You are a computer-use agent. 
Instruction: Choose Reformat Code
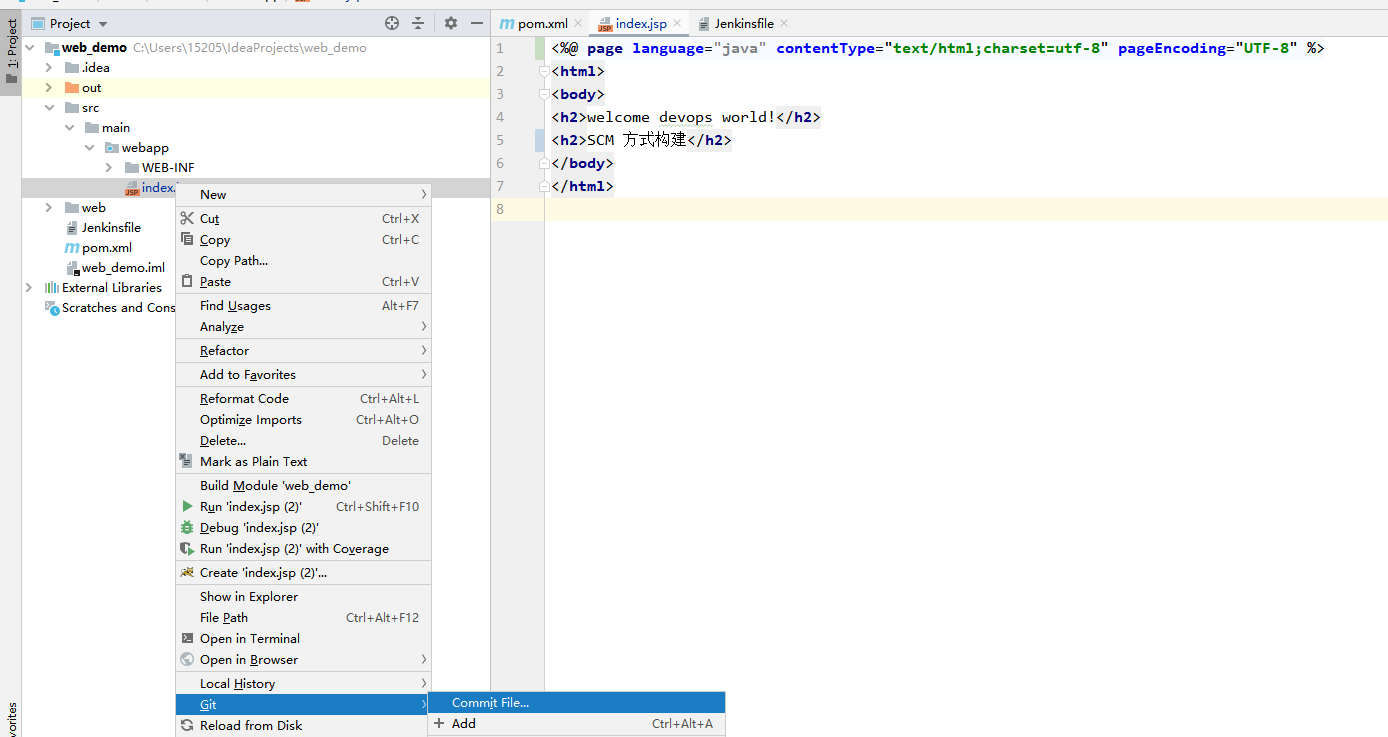(303, 398)
